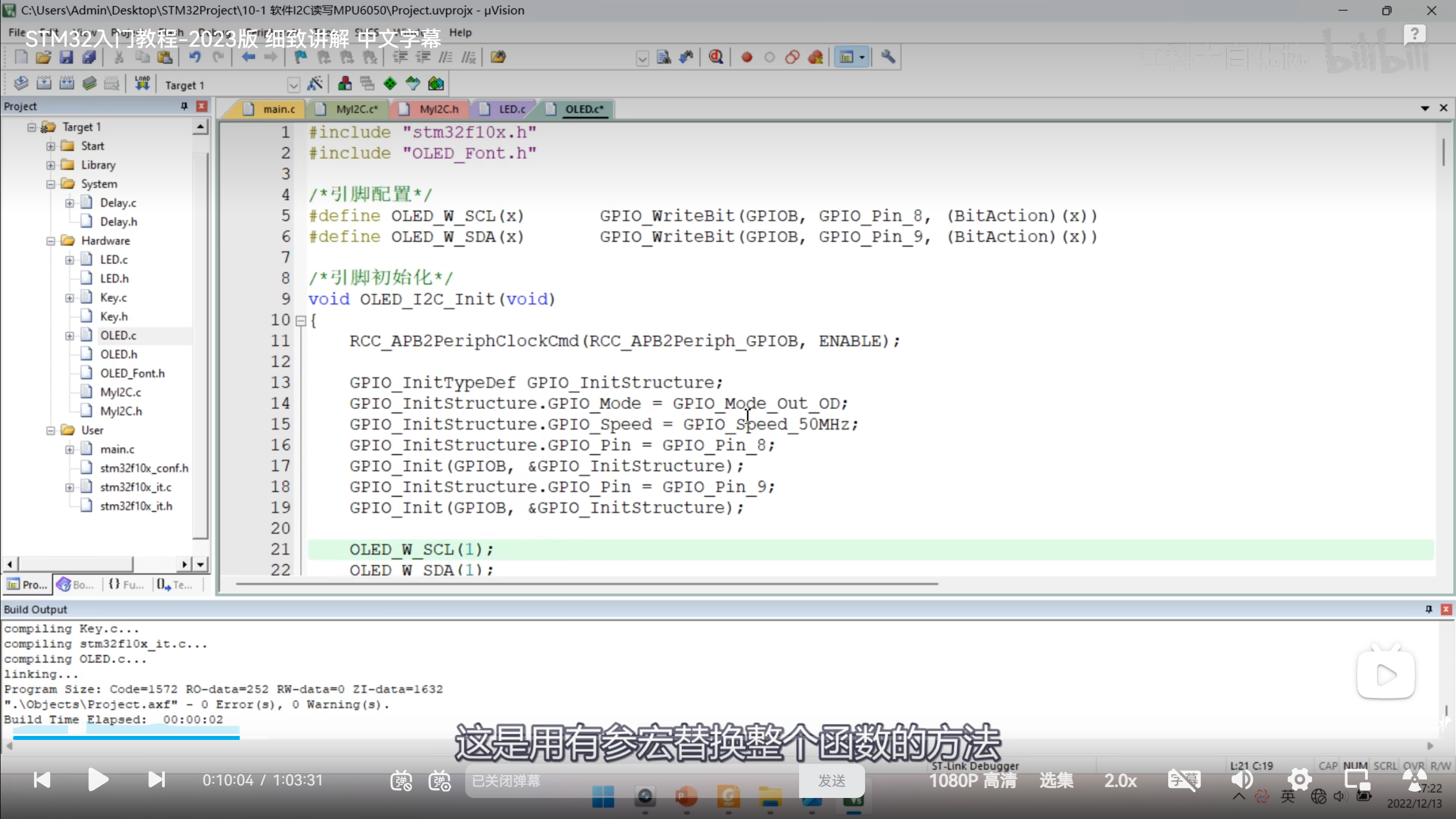This screenshot has height=819, width=1456.
Task: Expand the Library folder
Action: click(x=51, y=165)
